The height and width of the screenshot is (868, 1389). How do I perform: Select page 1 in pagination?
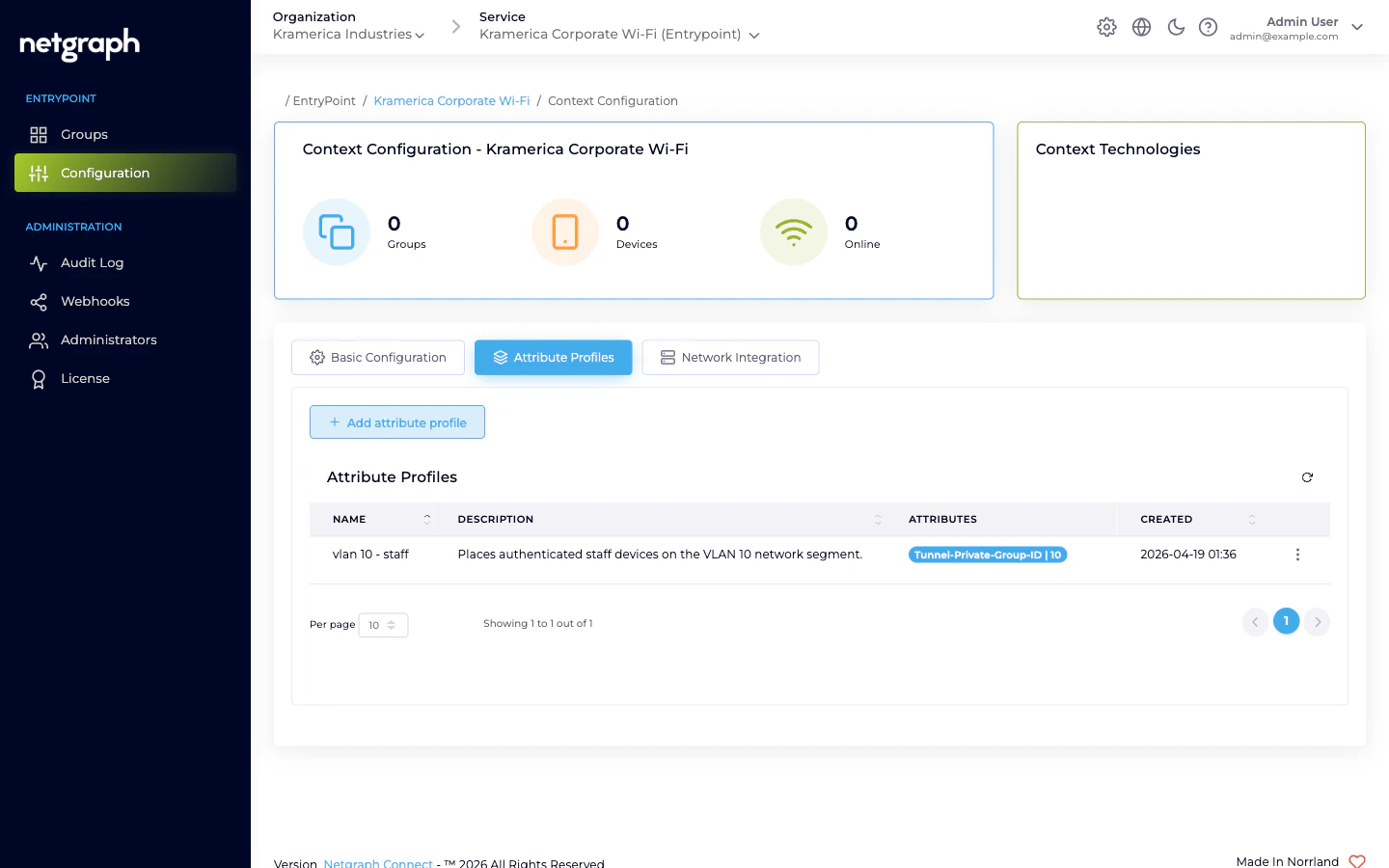click(1287, 621)
